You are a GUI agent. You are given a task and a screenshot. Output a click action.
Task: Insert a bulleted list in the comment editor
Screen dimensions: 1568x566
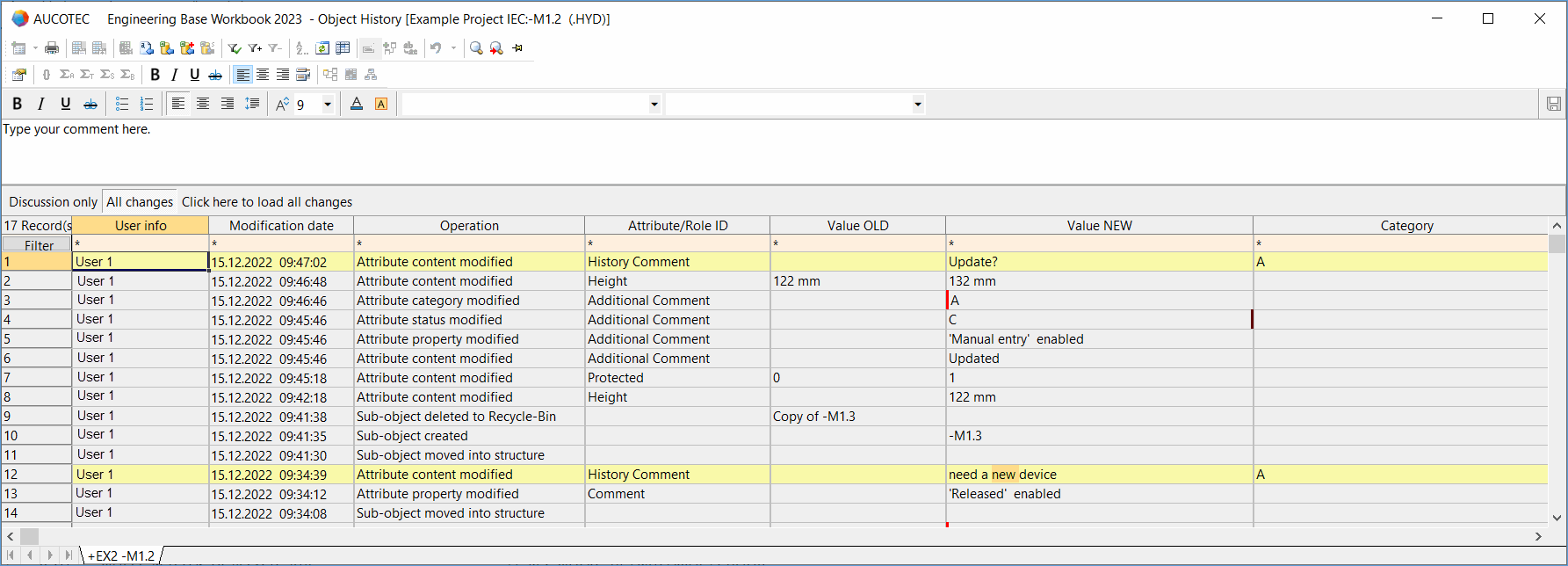(x=122, y=105)
